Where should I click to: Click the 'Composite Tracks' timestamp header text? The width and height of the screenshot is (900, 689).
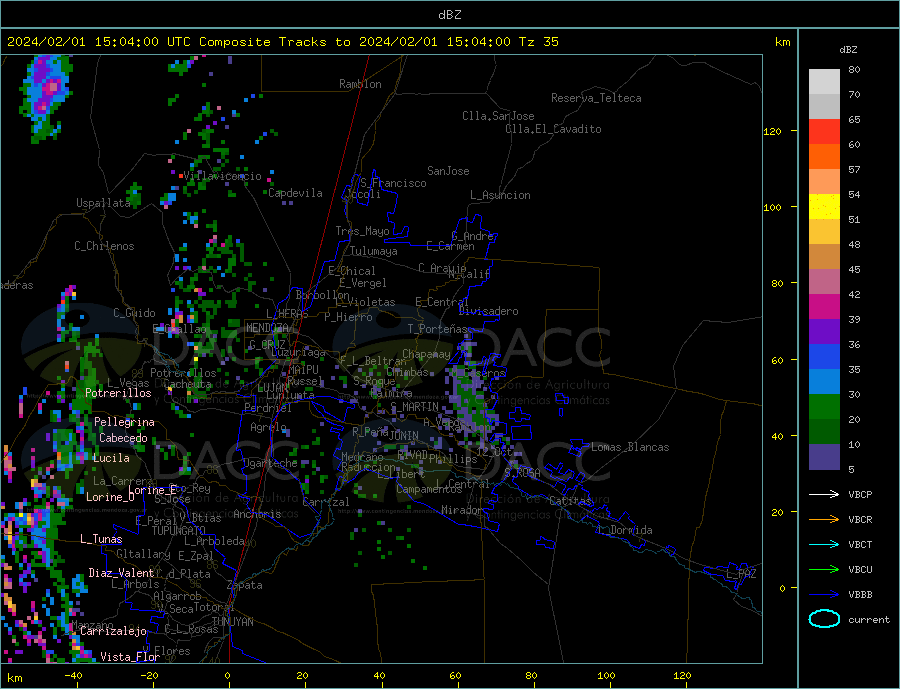pos(282,42)
